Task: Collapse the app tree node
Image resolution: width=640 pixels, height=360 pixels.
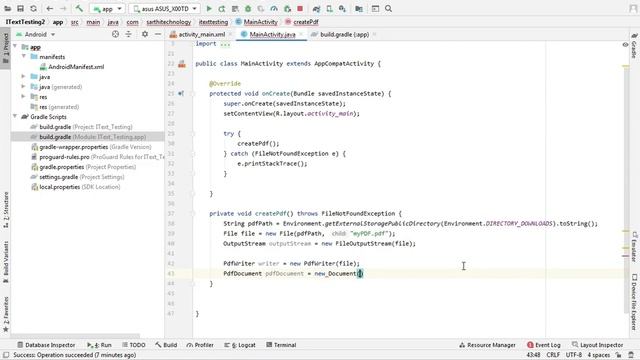Action: pos(16,47)
